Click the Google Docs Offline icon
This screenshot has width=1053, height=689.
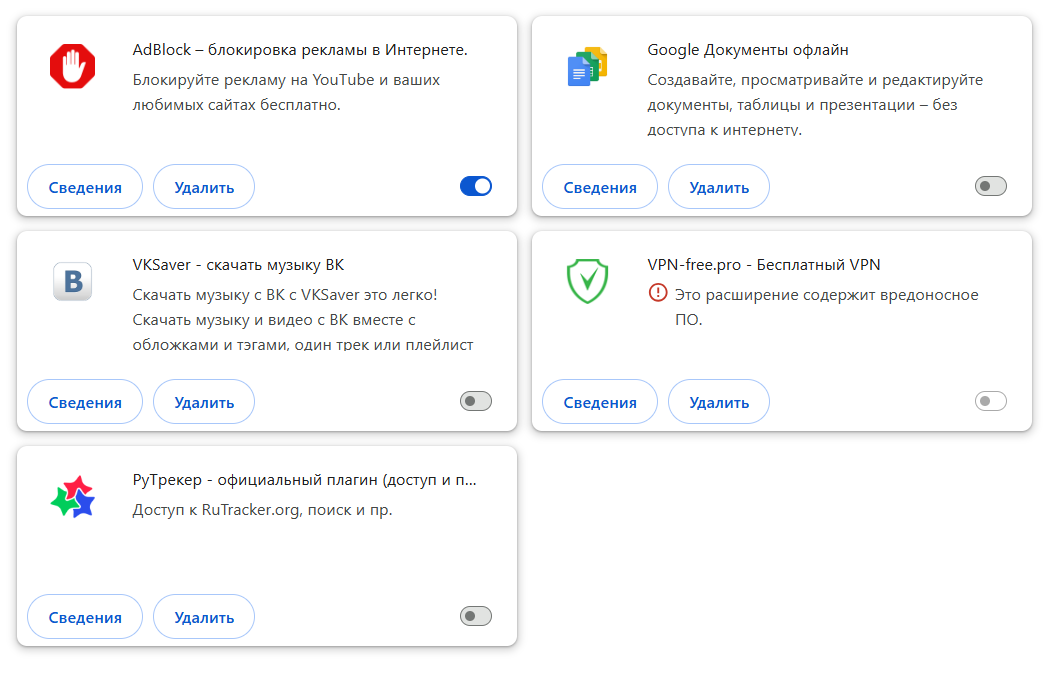(587, 67)
